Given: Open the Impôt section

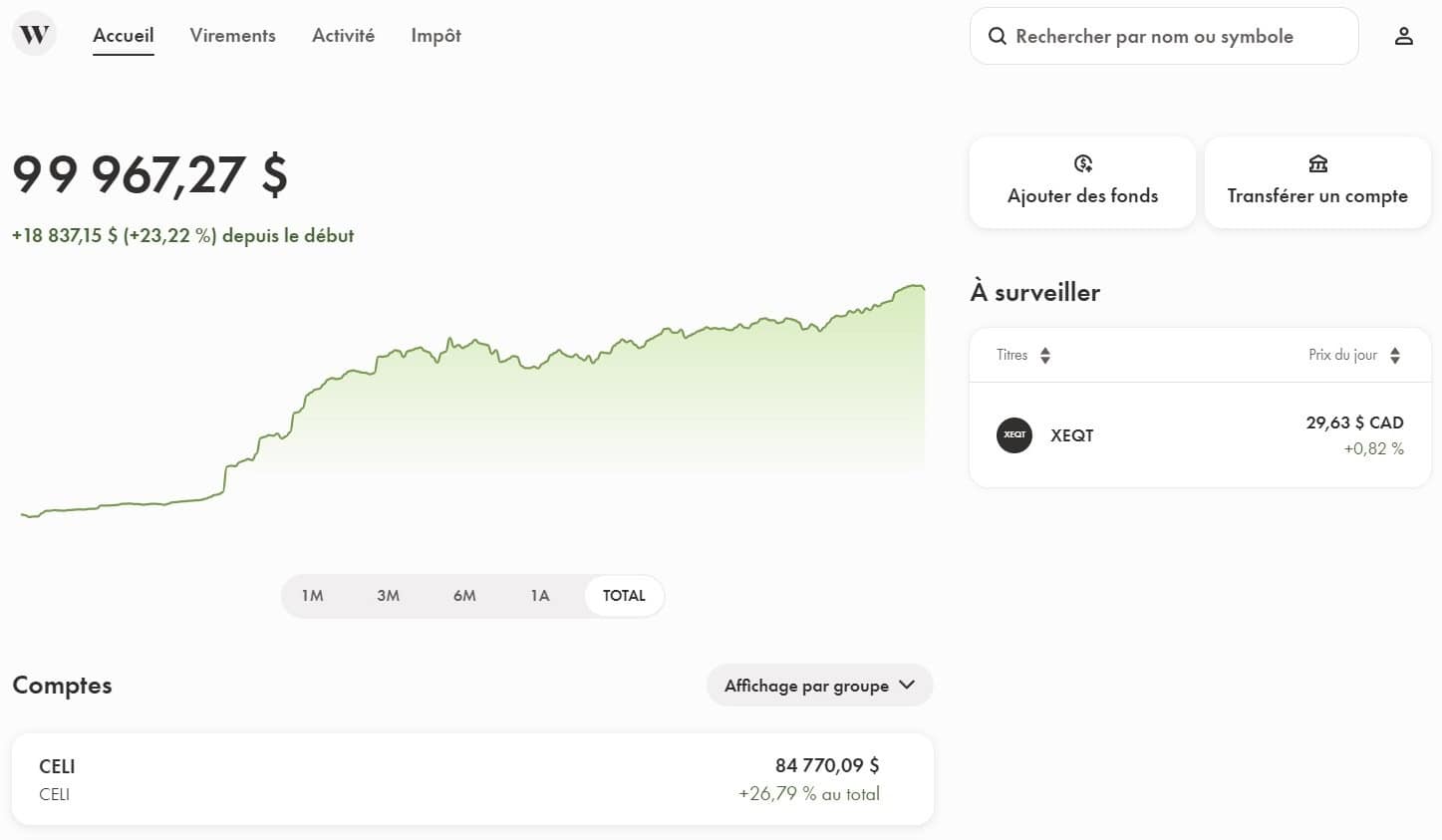Looking at the screenshot, I should (435, 36).
